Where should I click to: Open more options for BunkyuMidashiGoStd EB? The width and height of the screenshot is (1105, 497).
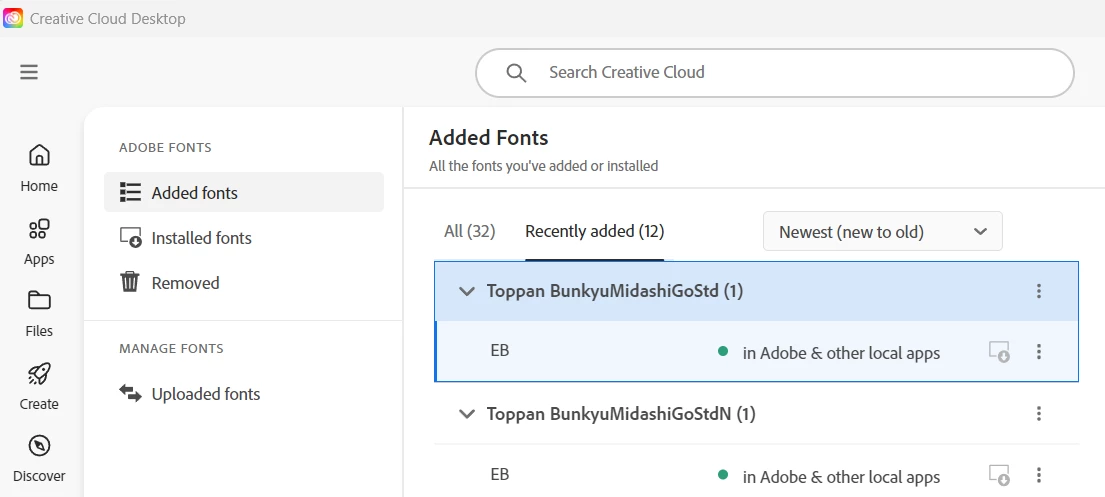(x=1038, y=352)
